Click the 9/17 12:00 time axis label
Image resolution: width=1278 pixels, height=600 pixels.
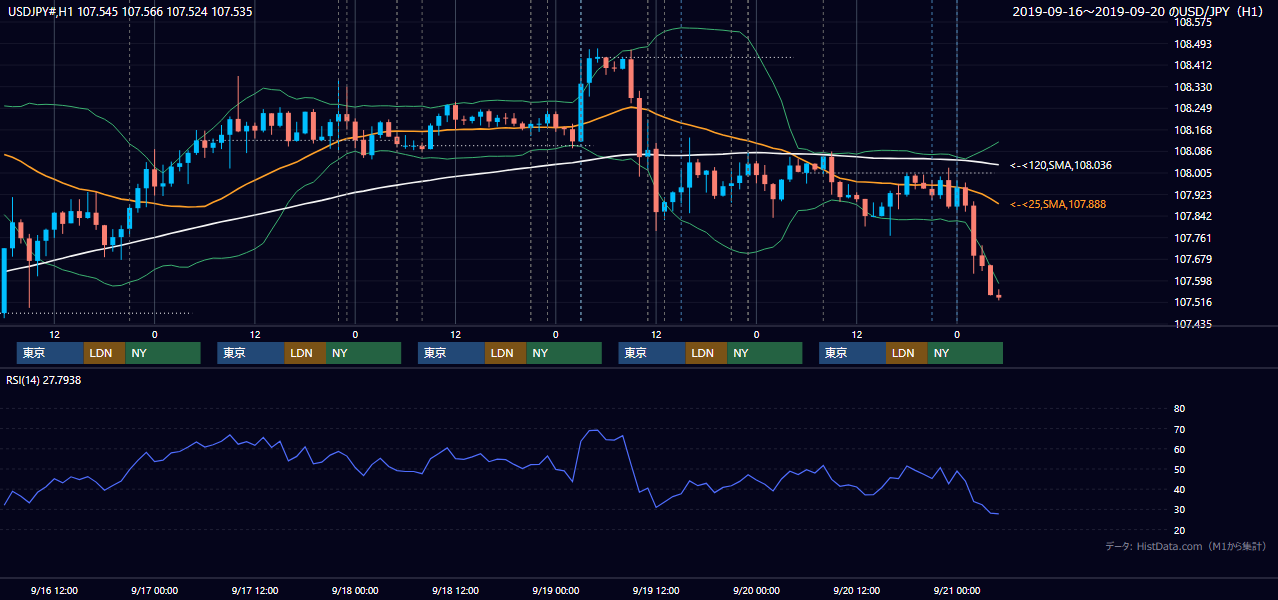254,590
